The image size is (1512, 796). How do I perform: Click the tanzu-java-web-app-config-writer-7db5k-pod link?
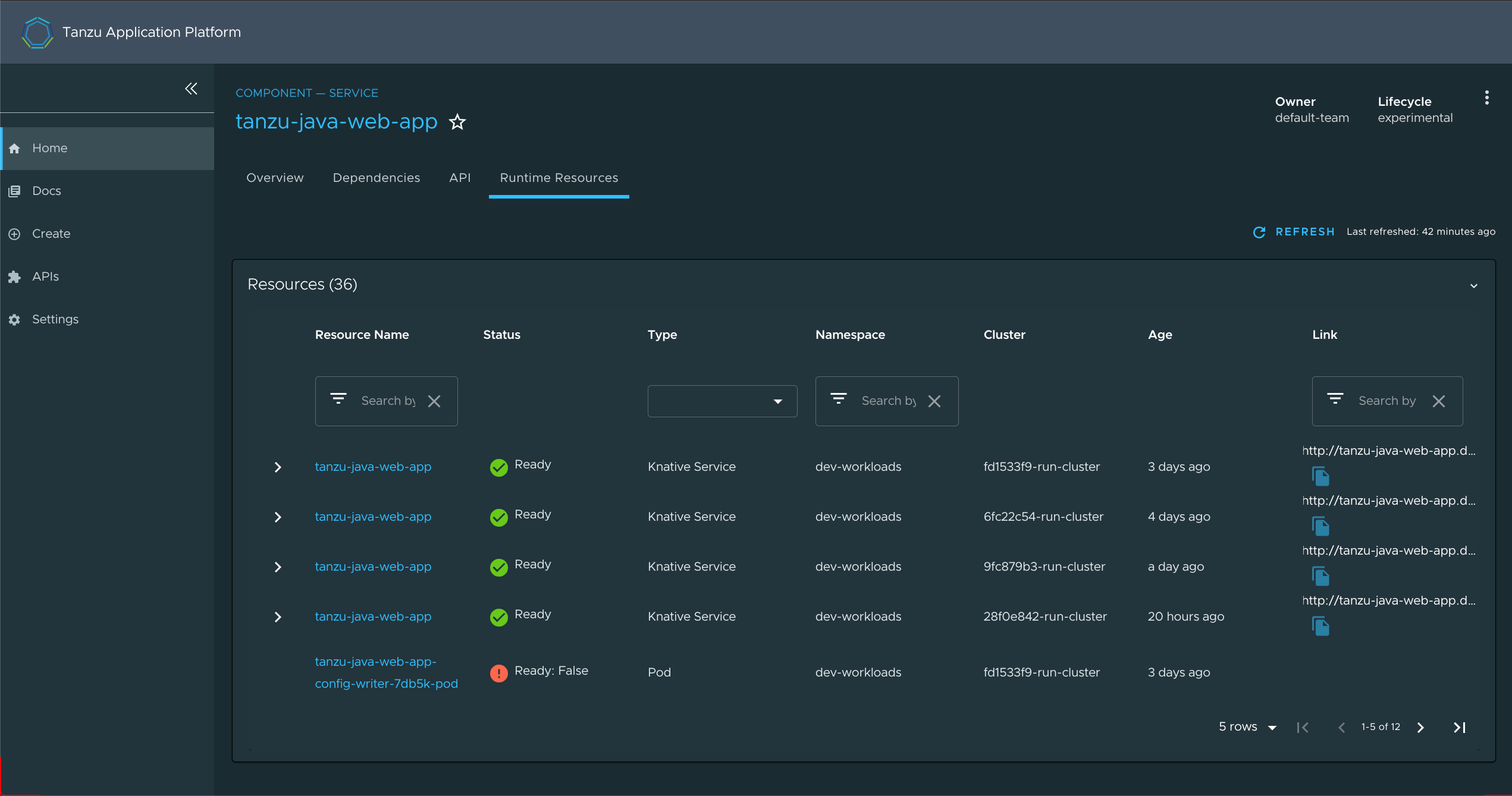[386, 672]
